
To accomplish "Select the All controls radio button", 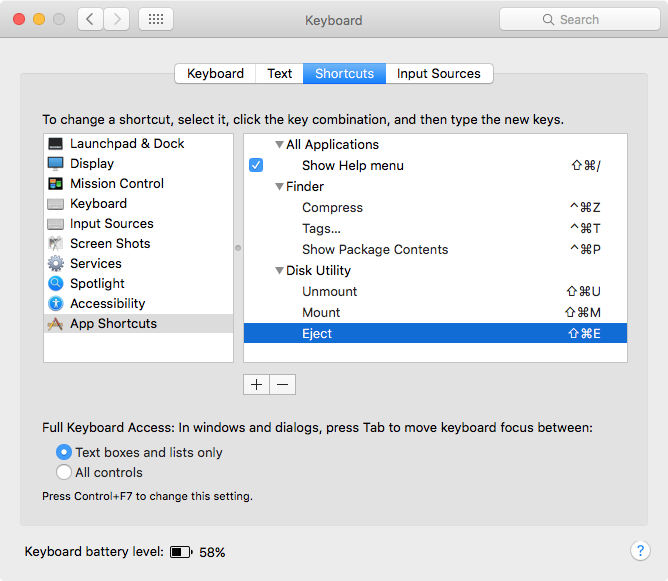I will click(x=63, y=472).
